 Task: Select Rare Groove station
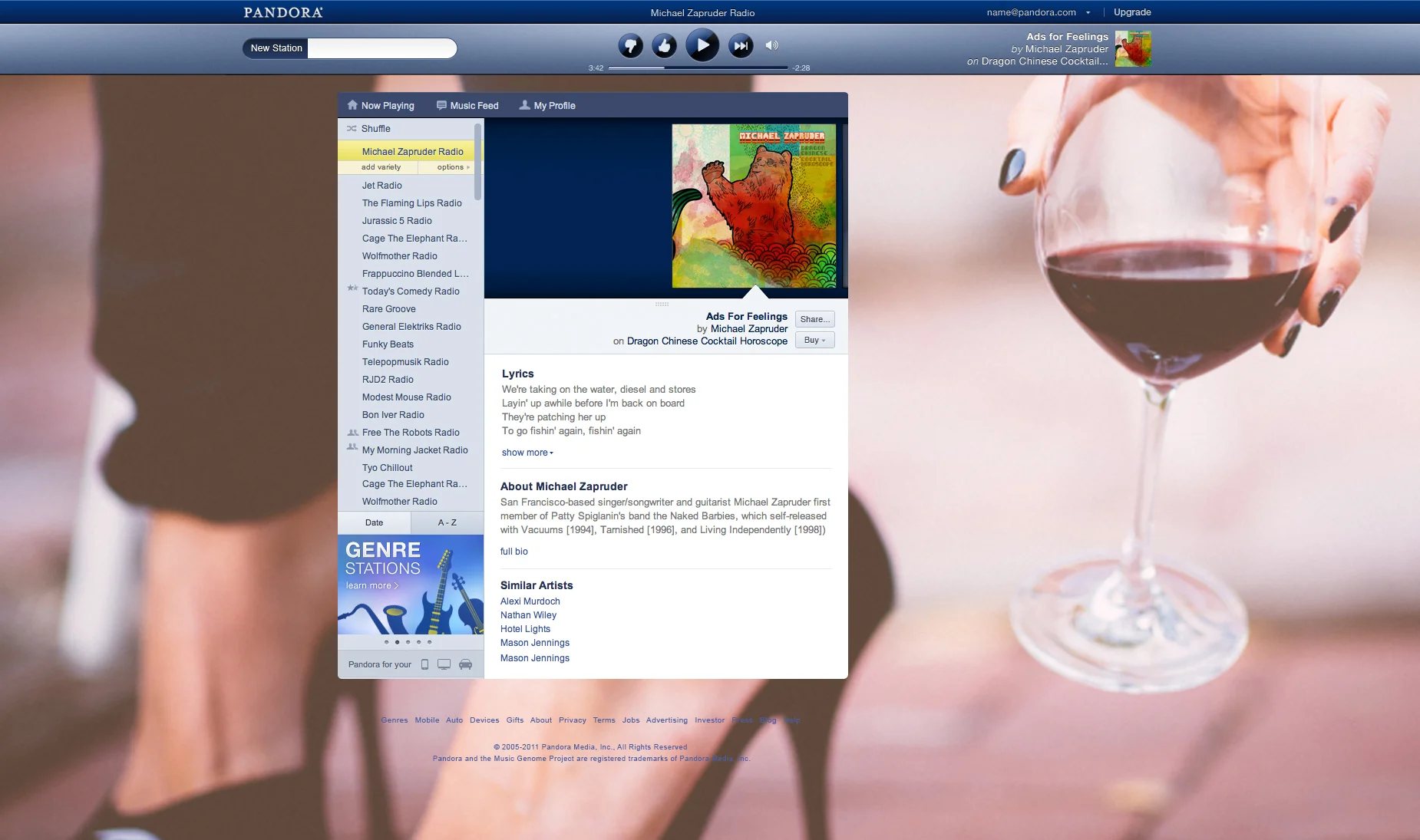[389, 309]
